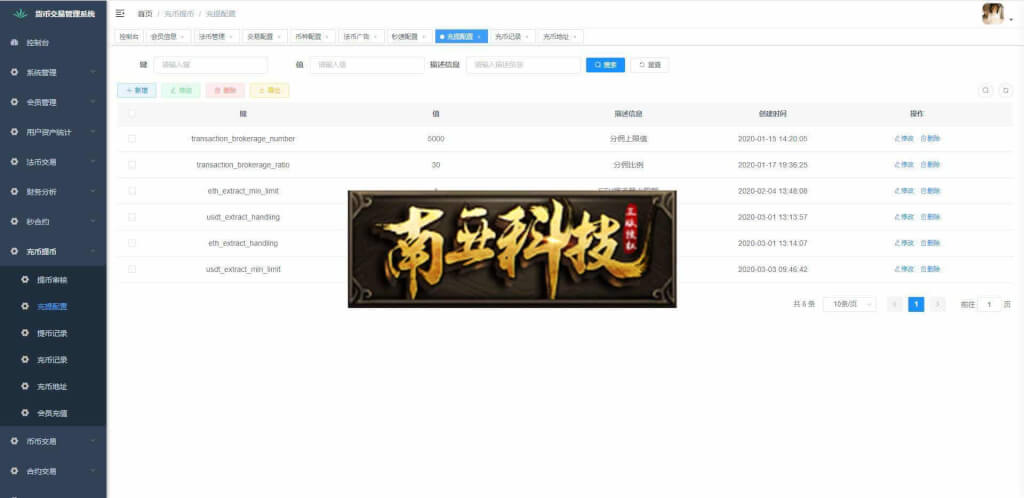Click the gear icon beside 会员充值
1024x498 pixels.
tap(25, 412)
